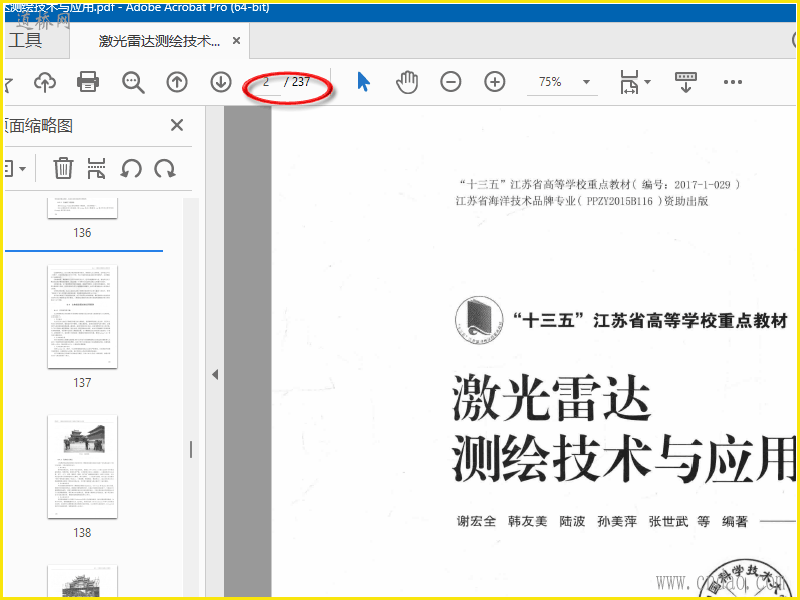The height and width of the screenshot is (600, 800).
Task: Click the PPZY2015B116 funding code text
Action: click(x=619, y=201)
